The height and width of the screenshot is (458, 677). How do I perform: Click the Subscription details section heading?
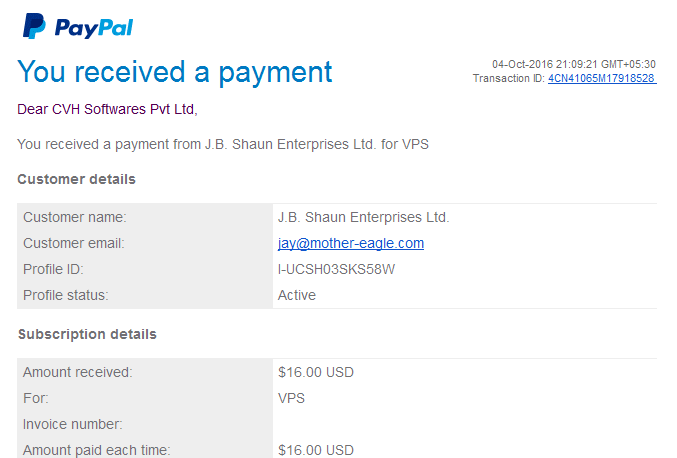coord(87,335)
